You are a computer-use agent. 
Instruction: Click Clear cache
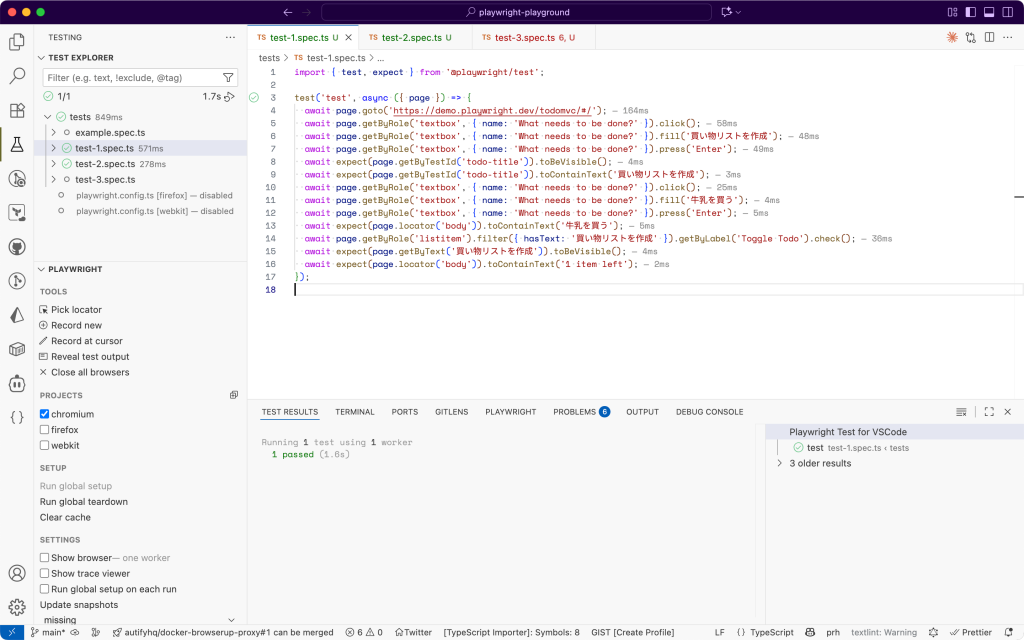65,517
